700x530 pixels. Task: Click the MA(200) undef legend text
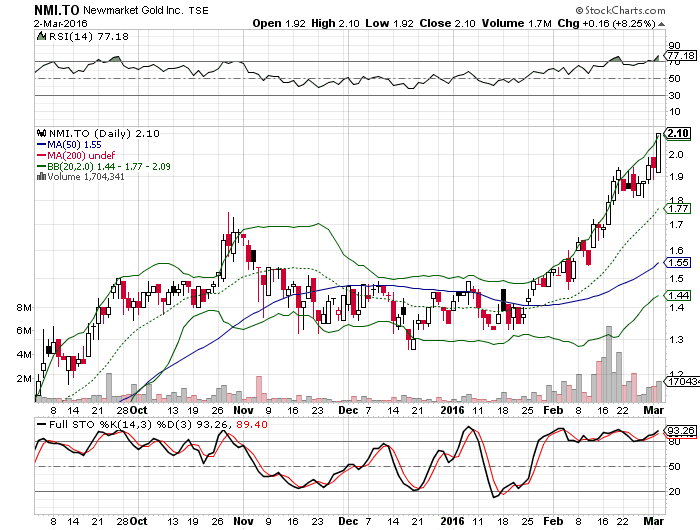pos(81,155)
